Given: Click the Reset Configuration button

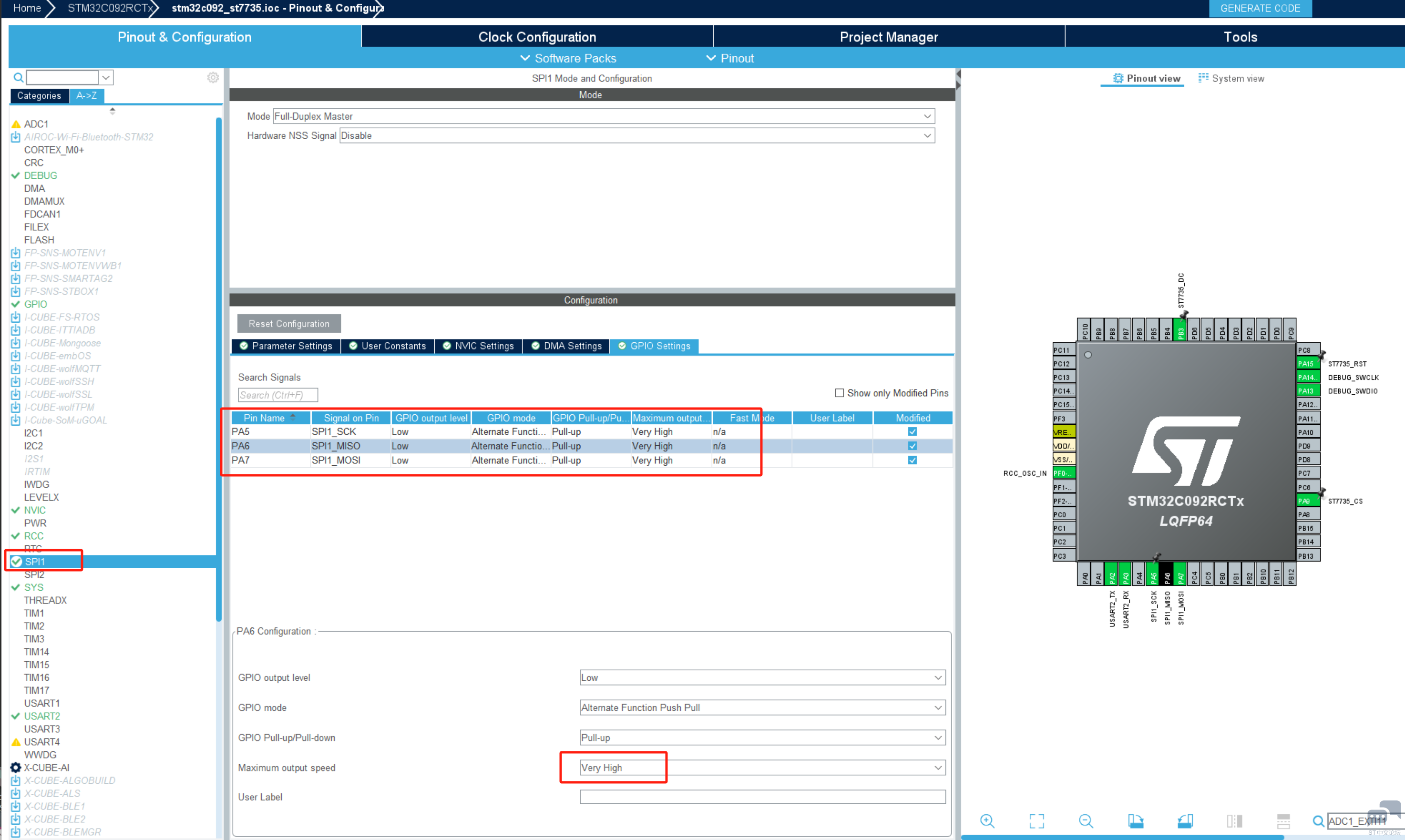Looking at the screenshot, I should 289,324.
